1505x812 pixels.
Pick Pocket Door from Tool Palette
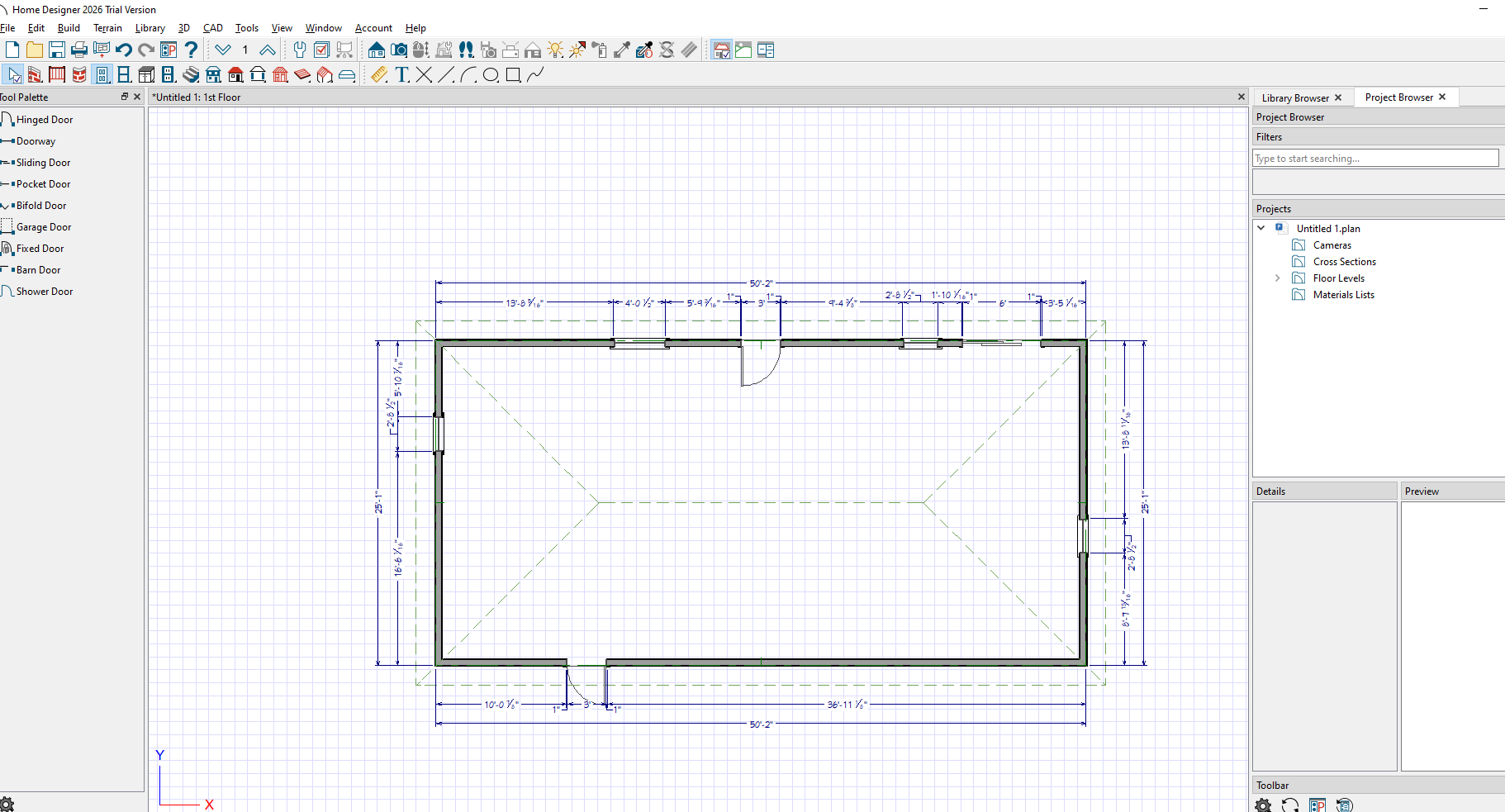click(43, 184)
